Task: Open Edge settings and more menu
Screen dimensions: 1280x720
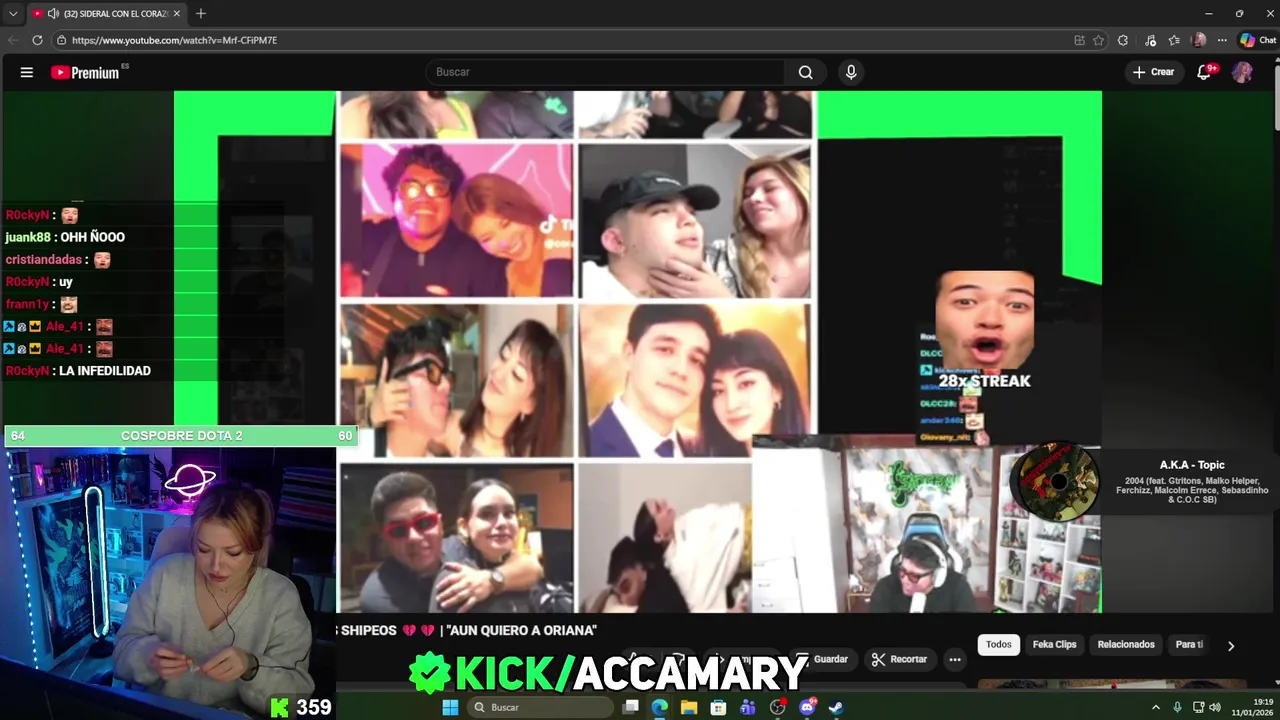Action: pyautogui.click(x=1222, y=40)
